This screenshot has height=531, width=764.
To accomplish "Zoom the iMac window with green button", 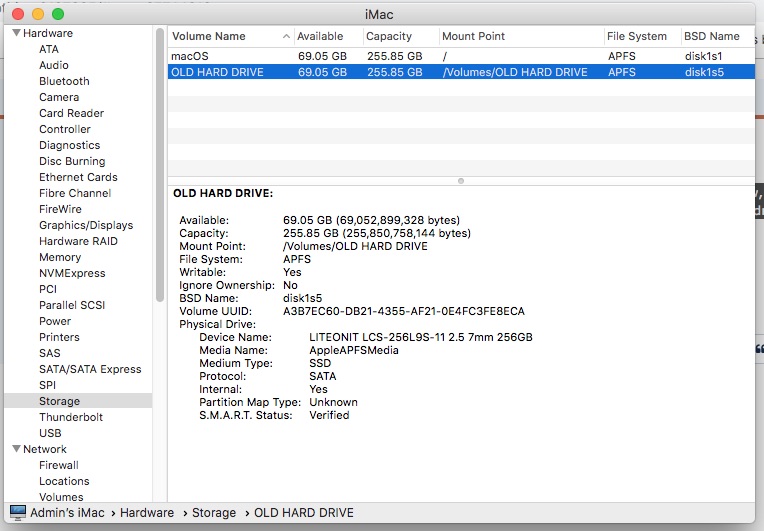I will [x=58, y=14].
